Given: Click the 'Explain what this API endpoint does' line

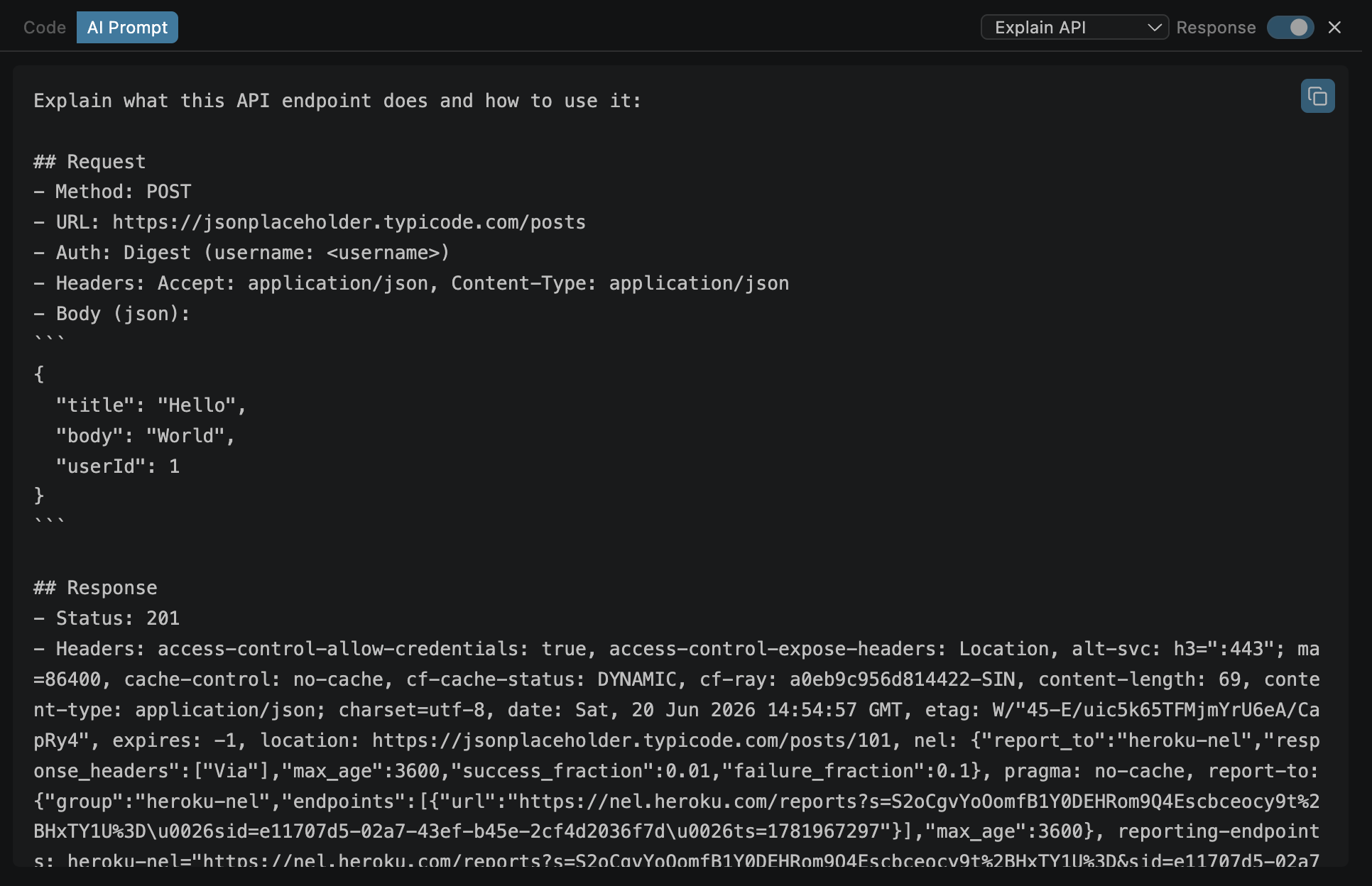Looking at the screenshot, I should (337, 101).
